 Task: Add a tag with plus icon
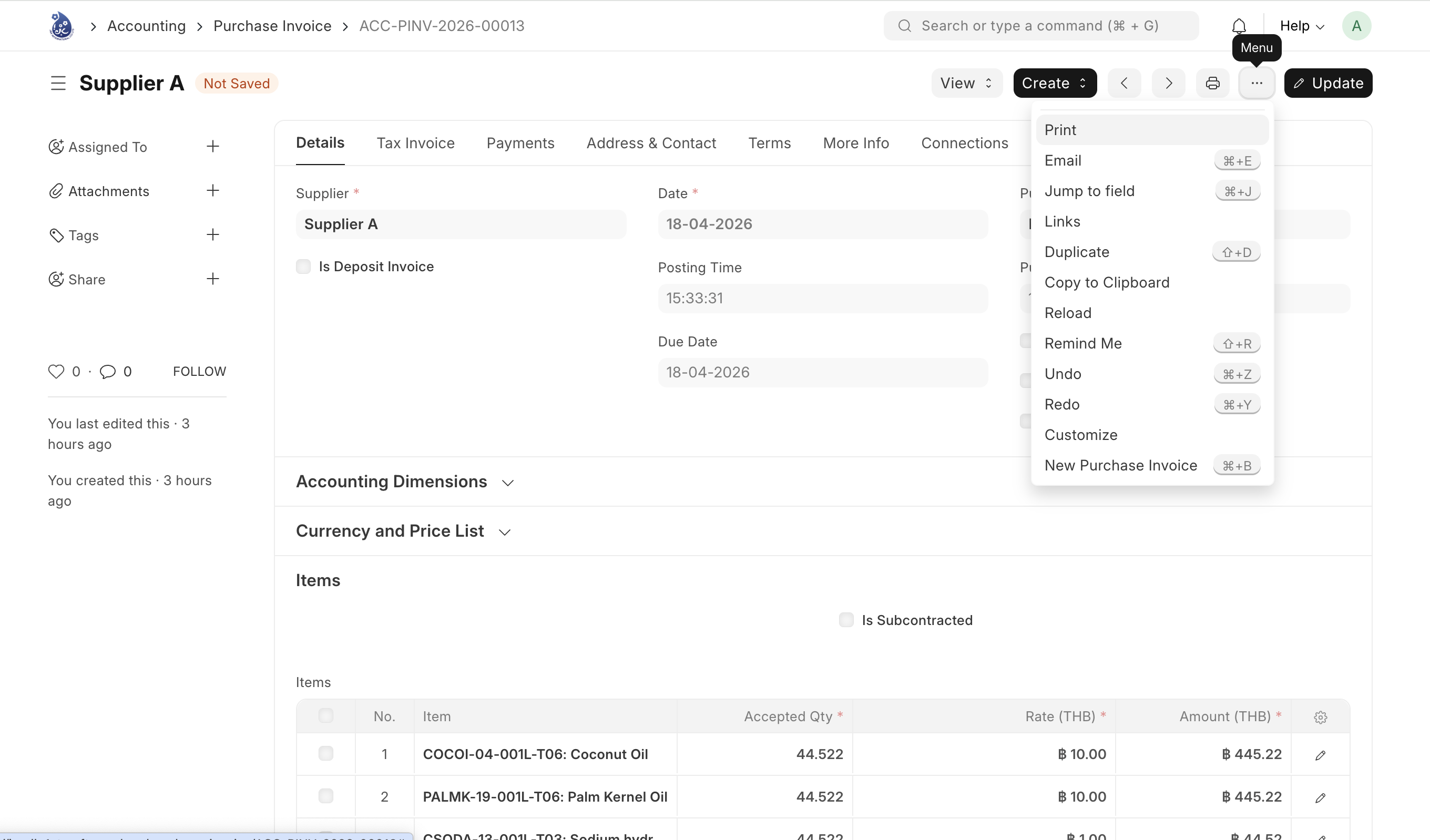(213, 235)
